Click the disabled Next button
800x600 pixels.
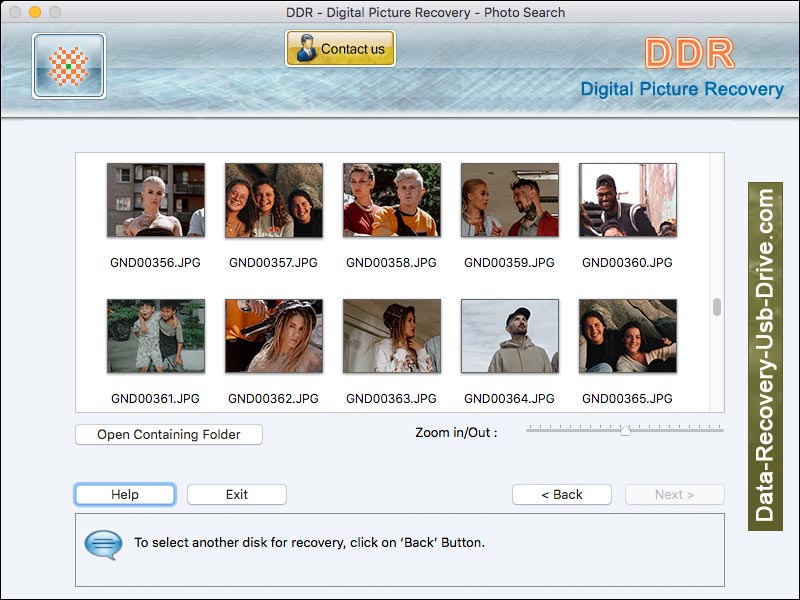pyautogui.click(x=674, y=494)
